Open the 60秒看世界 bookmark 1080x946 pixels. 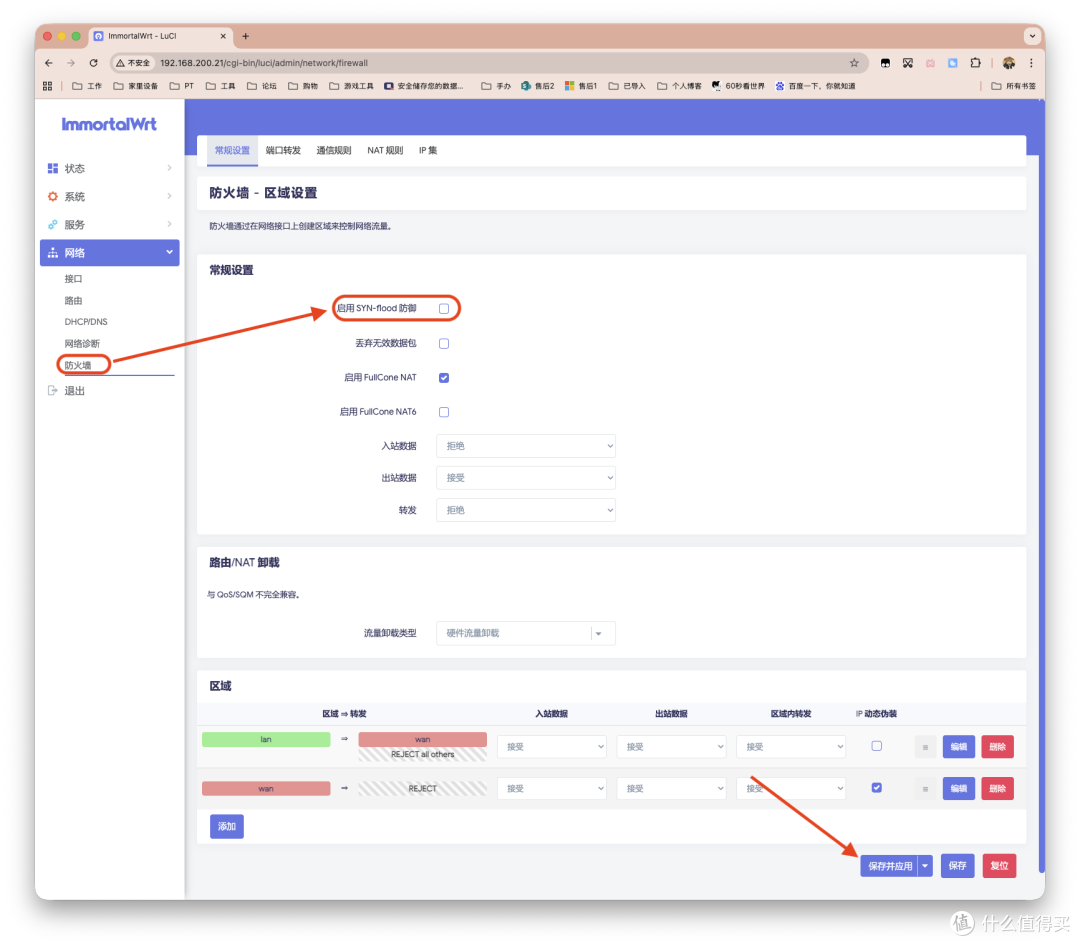click(x=738, y=86)
